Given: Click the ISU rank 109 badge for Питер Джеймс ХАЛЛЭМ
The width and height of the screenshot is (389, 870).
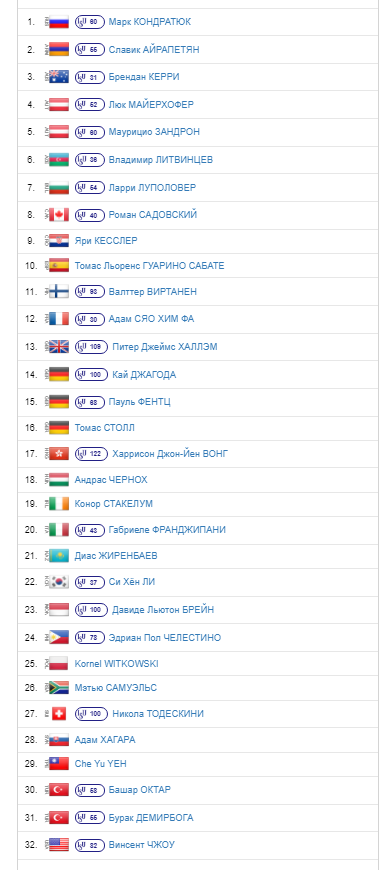Looking at the screenshot, I should (92, 347).
